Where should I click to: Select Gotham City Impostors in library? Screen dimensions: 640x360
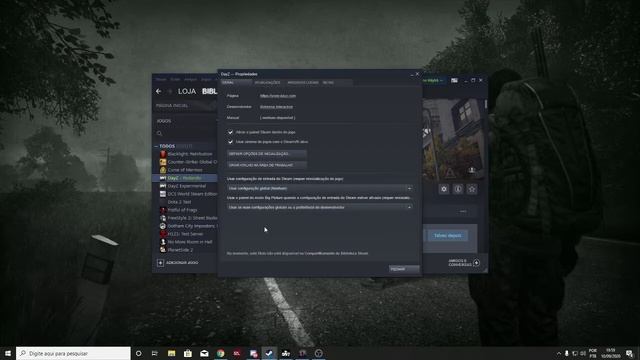[192, 226]
